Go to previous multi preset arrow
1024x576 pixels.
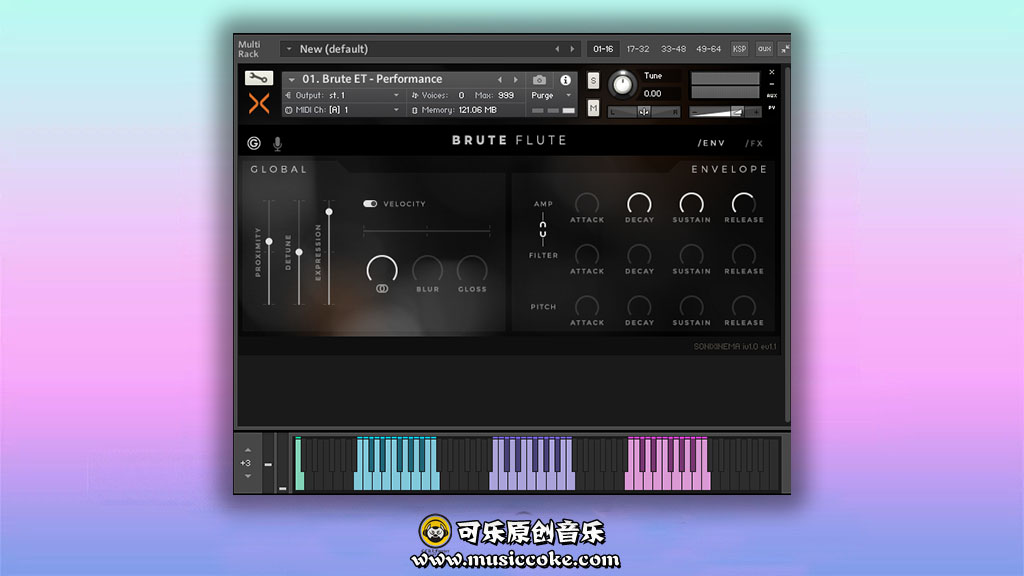pos(557,49)
